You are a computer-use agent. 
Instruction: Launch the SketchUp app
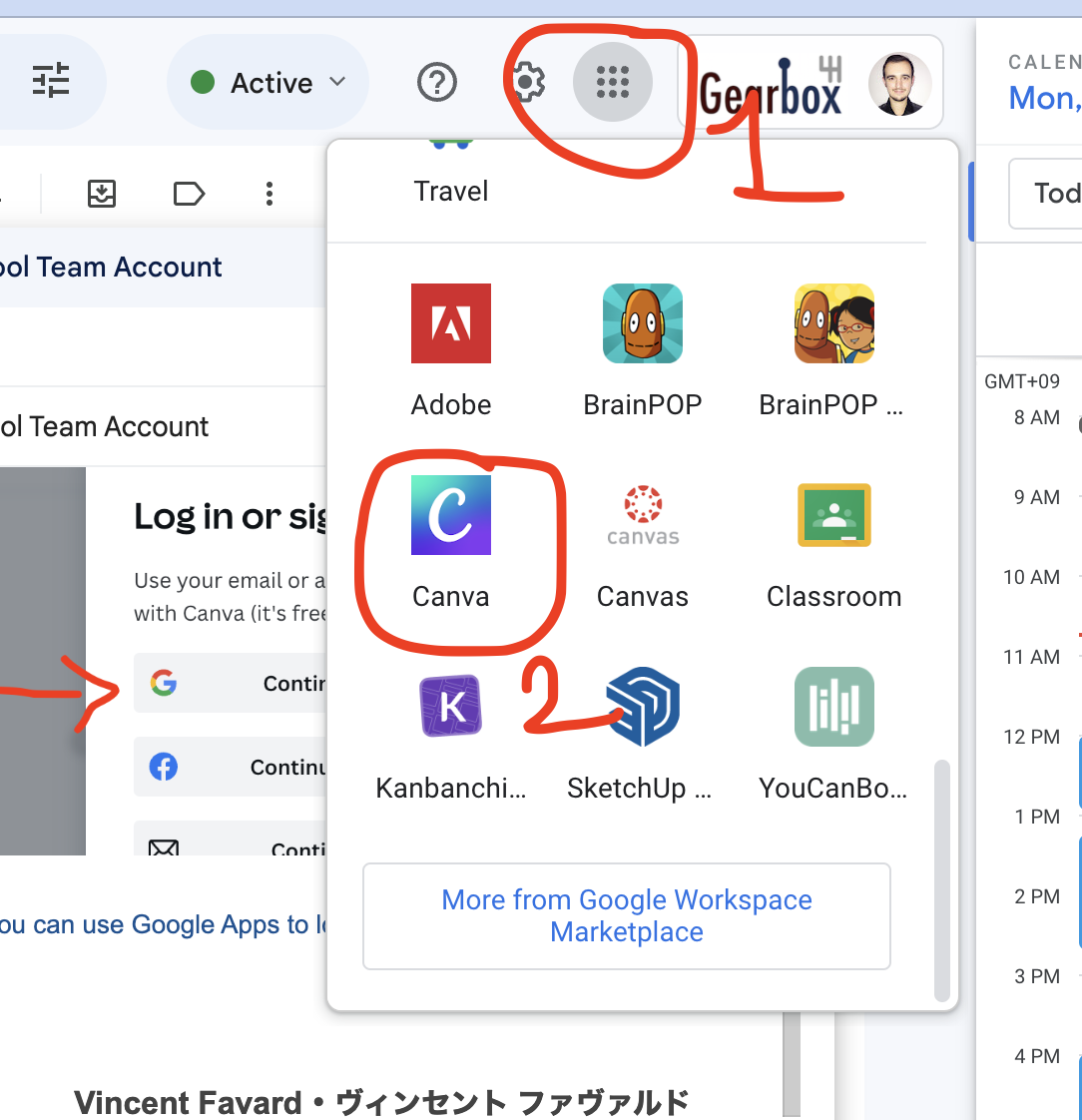[643, 734]
